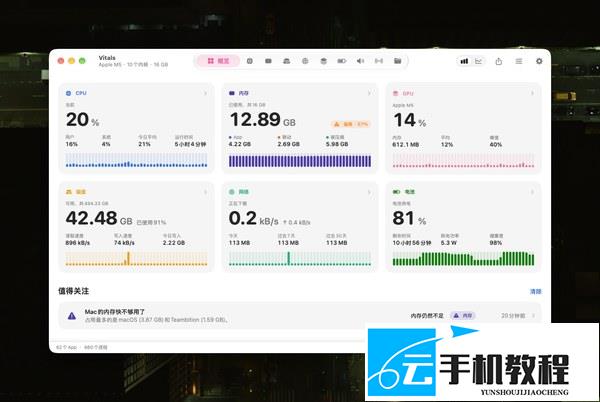Click the '5.98 GB' memory value
Screen dimensions: 600x402
337,144
